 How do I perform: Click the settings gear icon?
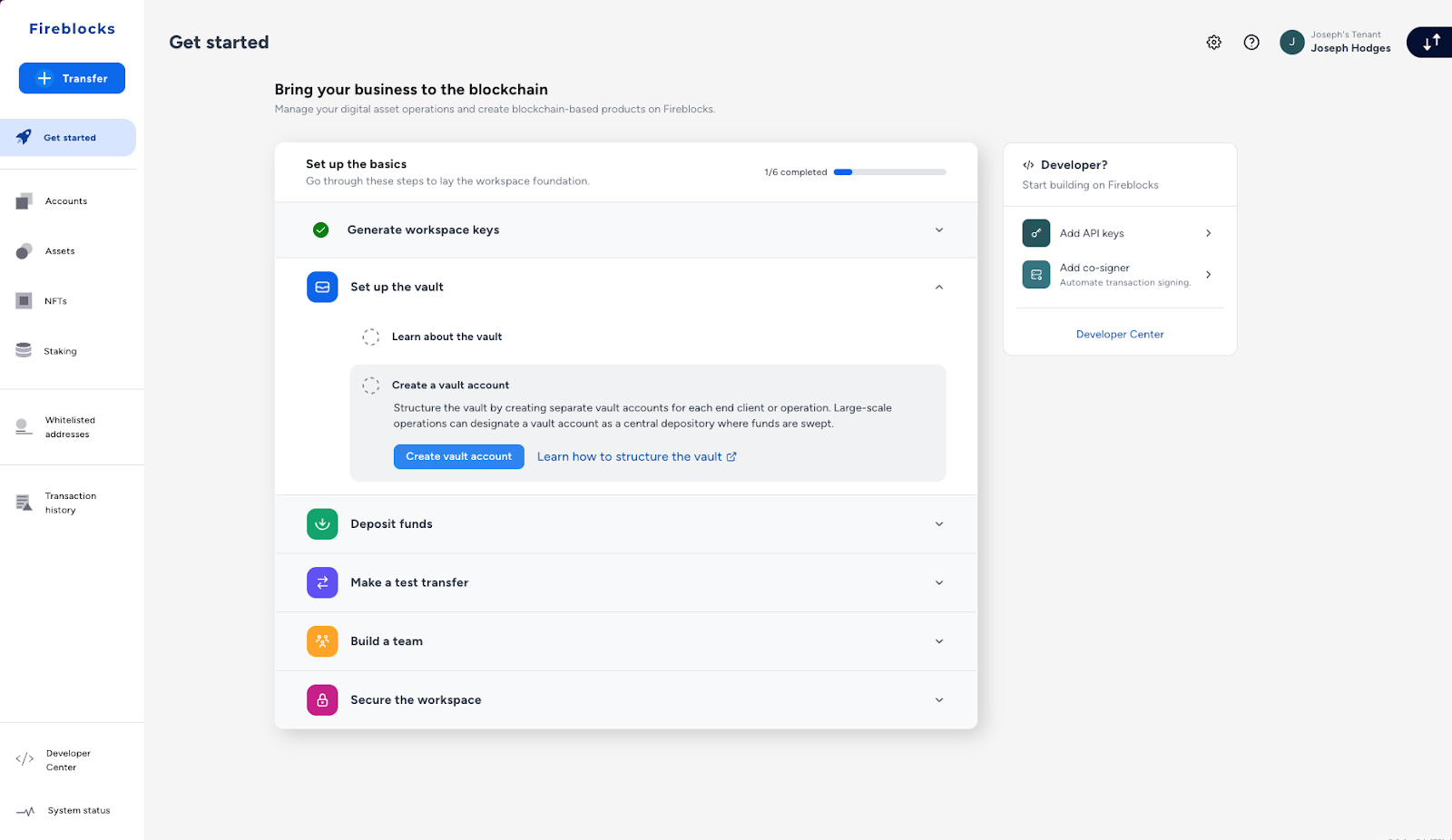click(x=1213, y=42)
